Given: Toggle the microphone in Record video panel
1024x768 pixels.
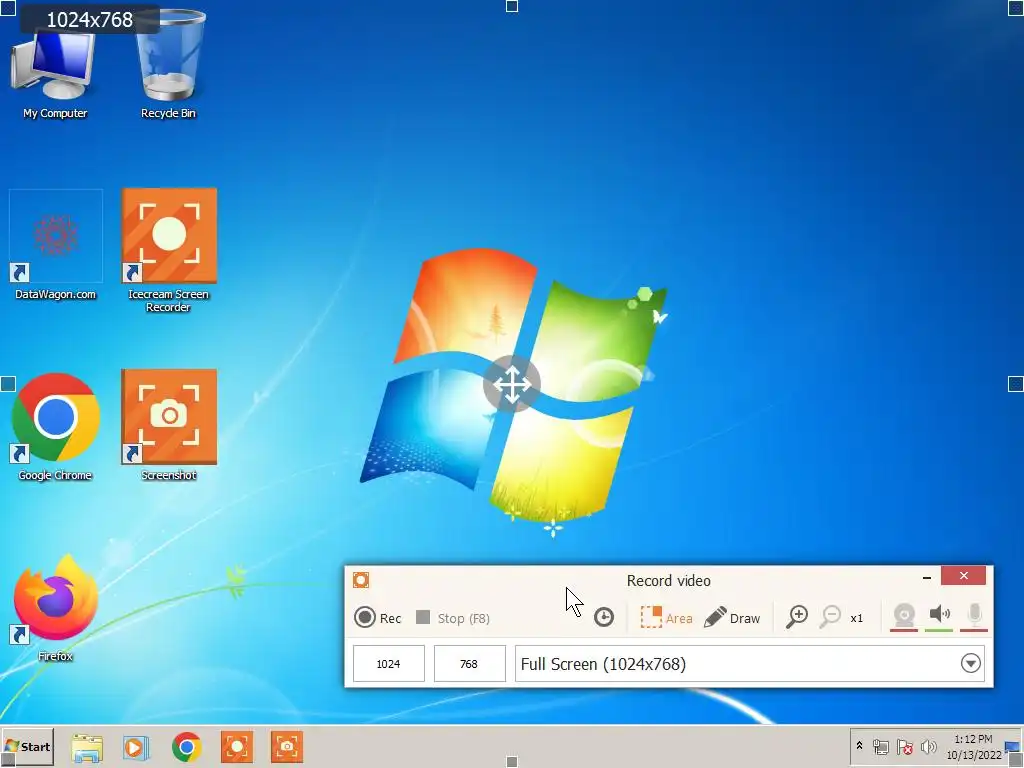Looking at the screenshot, I should tap(974, 615).
